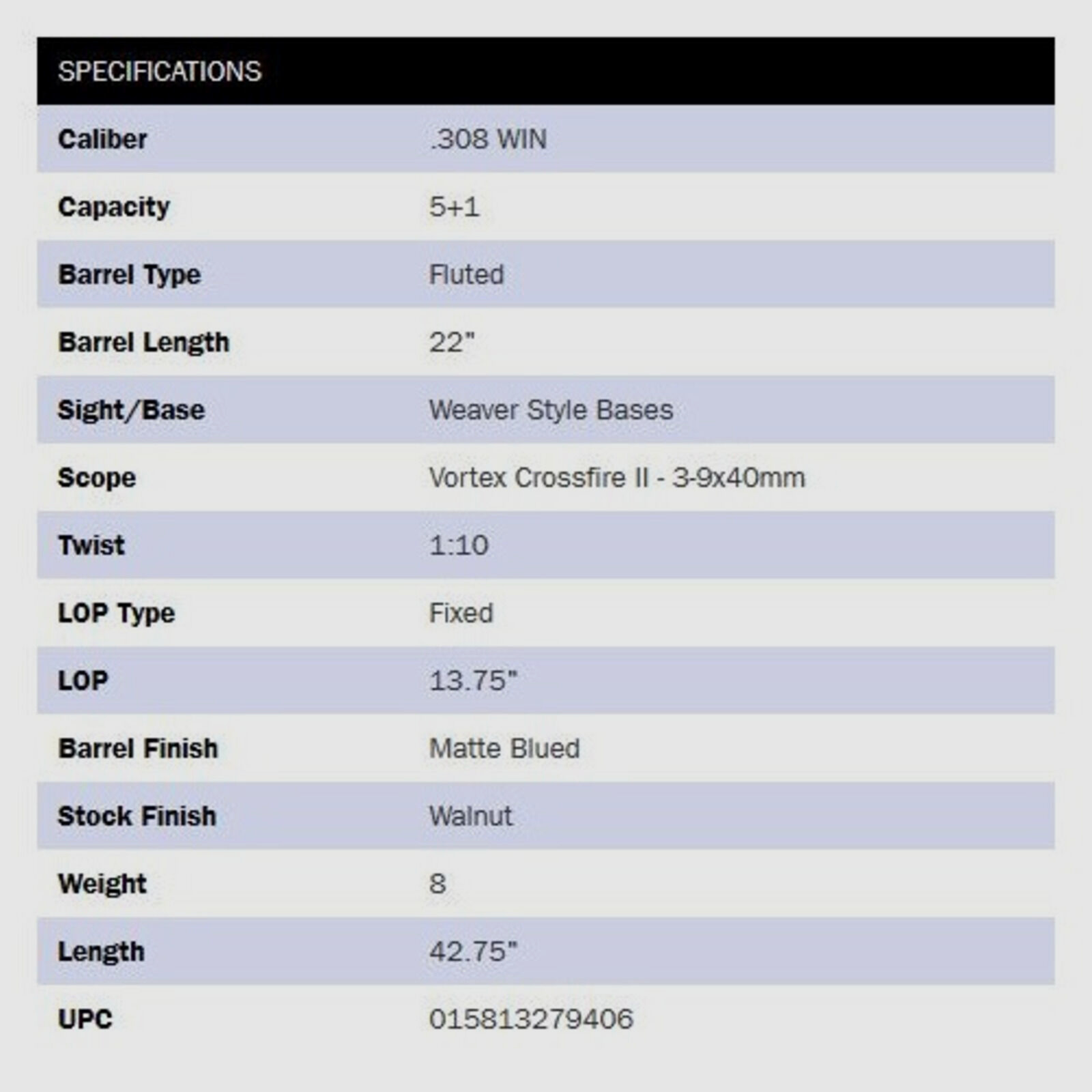This screenshot has width=1092, height=1092.
Task: Select the Matte Blued finish value
Action: tap(504, 748)
